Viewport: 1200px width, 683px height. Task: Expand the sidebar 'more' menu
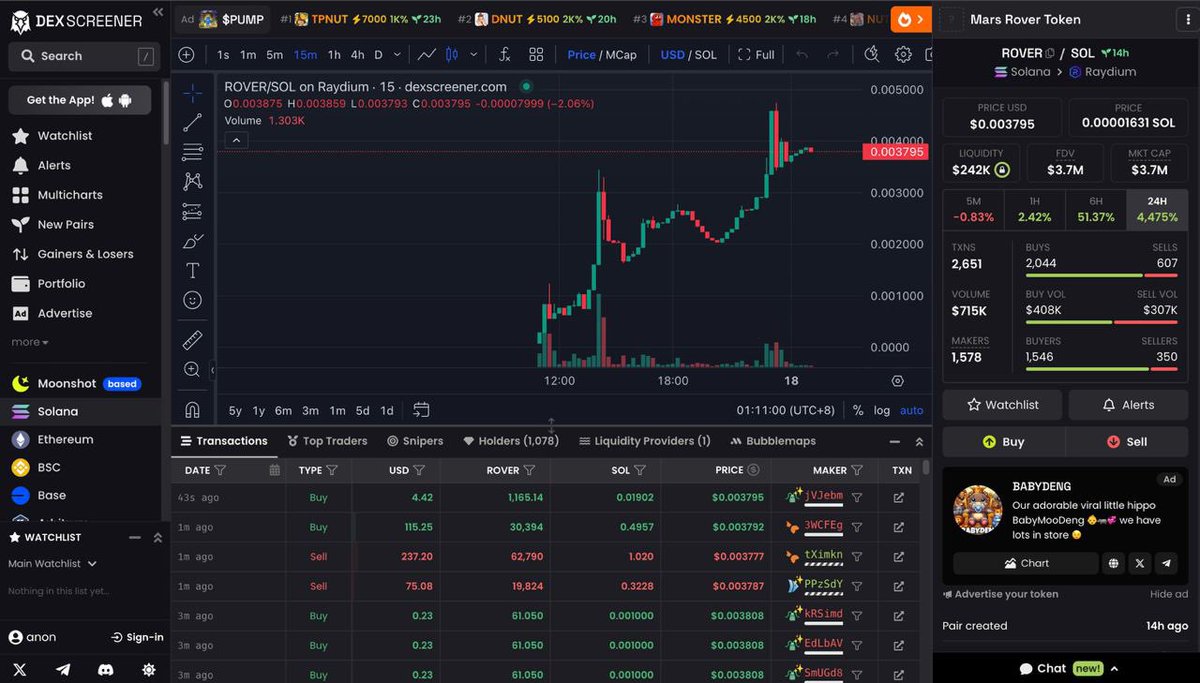click(30, 342)
